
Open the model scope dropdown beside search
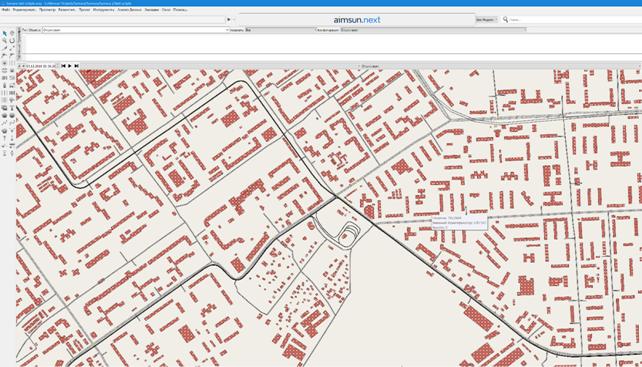click(487, 19)
